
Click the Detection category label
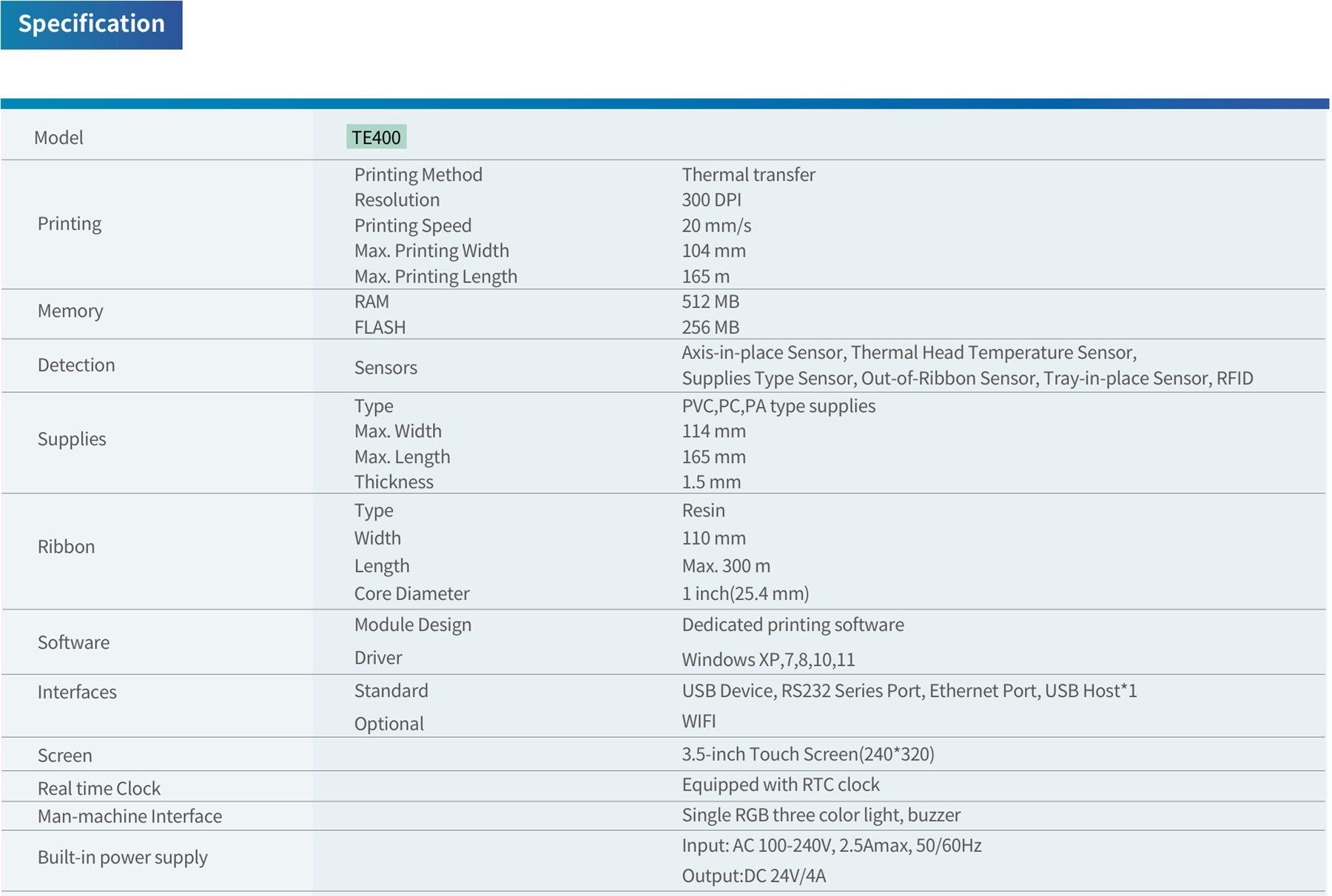click(x=76, y=365)
